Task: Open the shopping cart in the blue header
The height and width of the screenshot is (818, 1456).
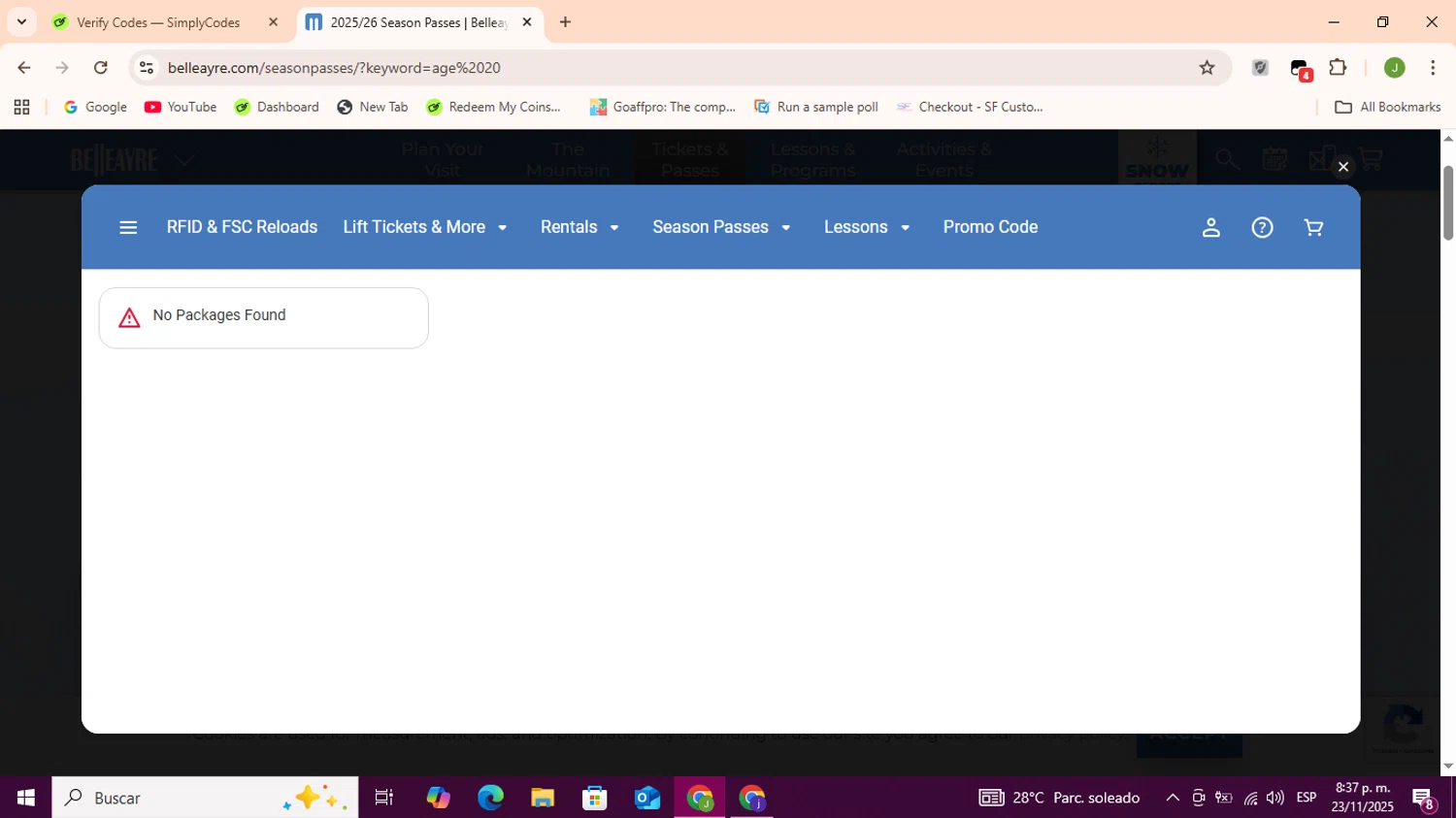Action: click(x=1313, y=227)
